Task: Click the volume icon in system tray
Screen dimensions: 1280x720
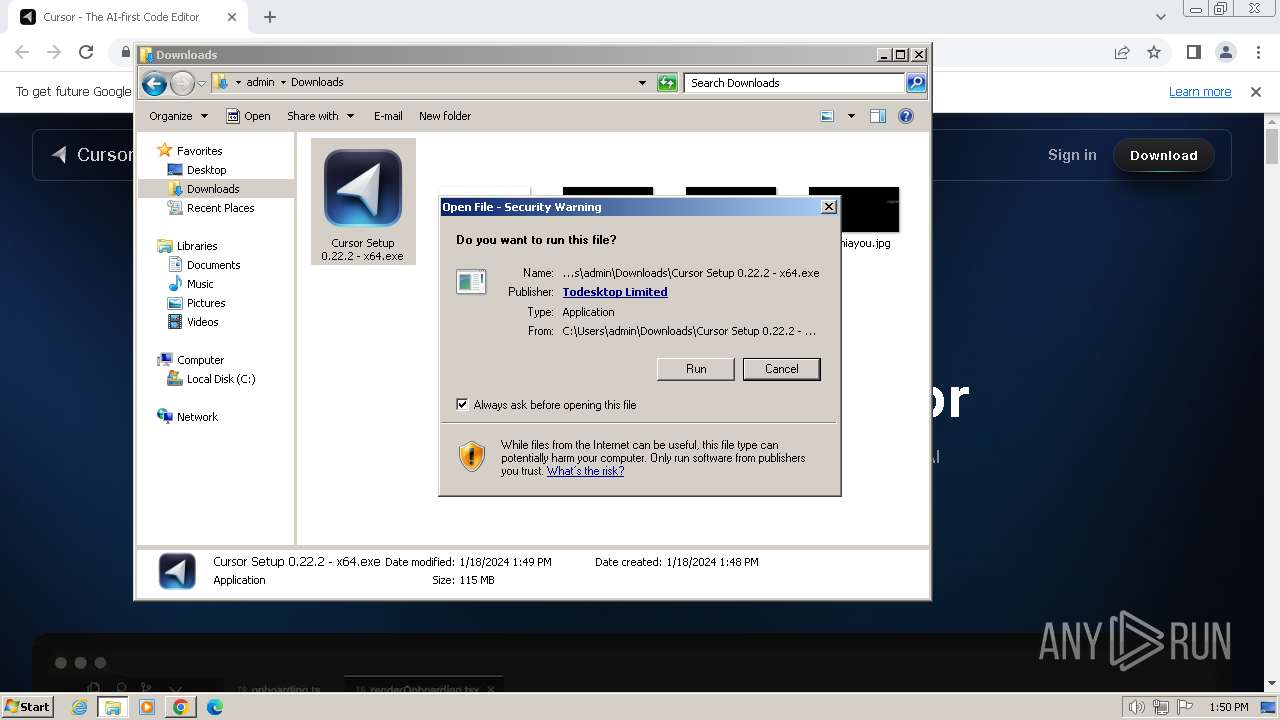Action: (x=1137, y=707)
